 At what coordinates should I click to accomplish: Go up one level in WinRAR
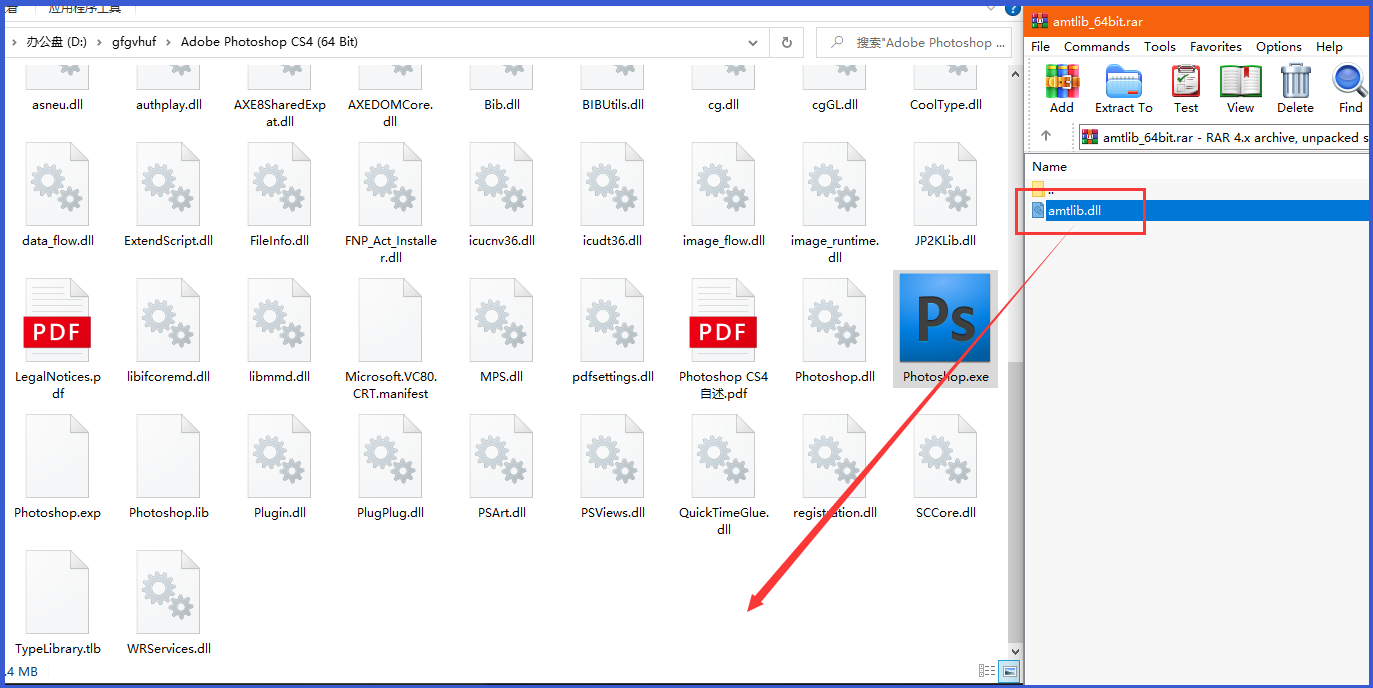[x=1046, y=137]
